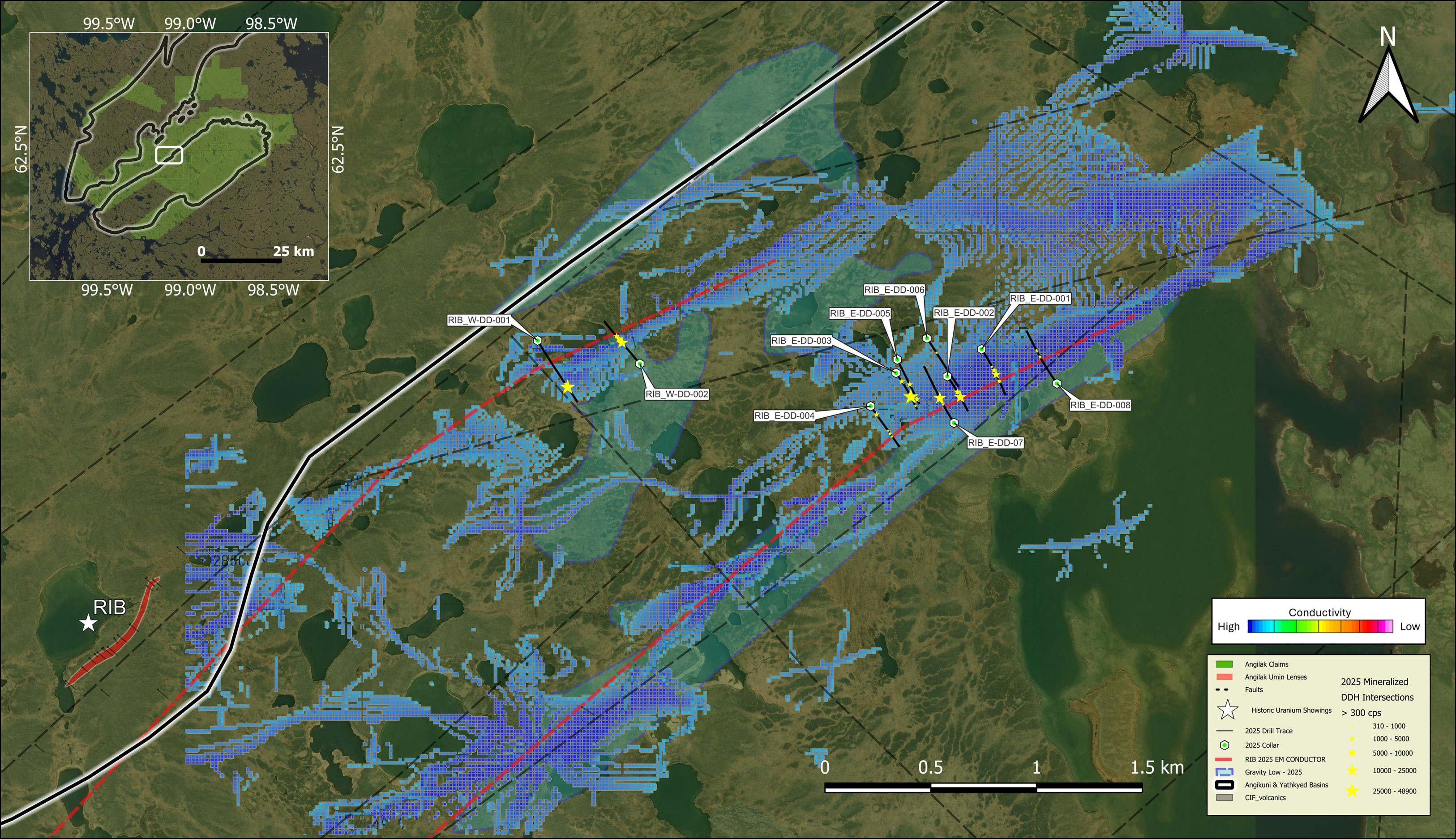This screenshot has height=839, width=1456.
Task: Click the Historic Uranium Showings legend star
Action: [x=1228, y=710]
